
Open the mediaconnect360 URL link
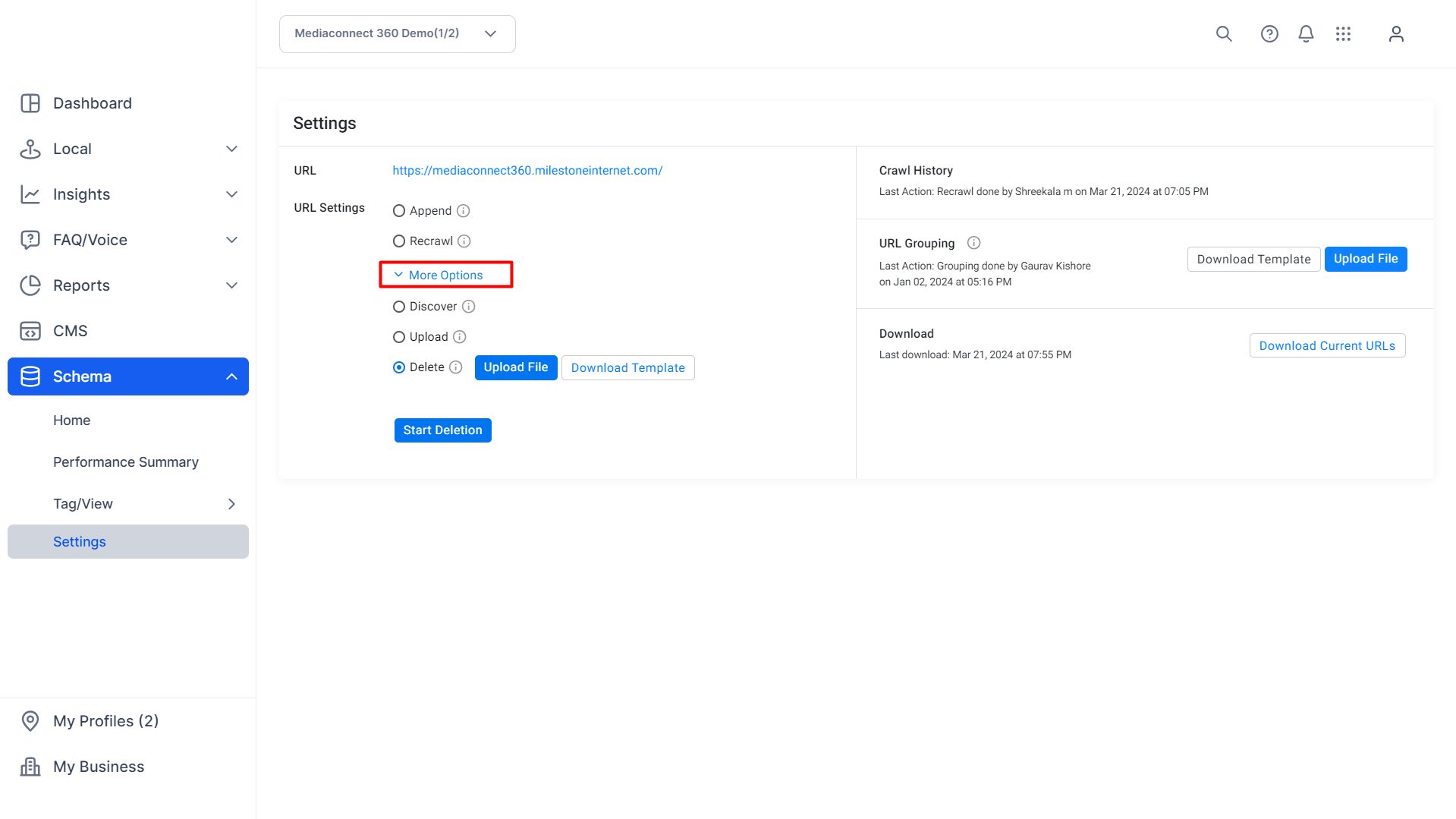(x=527, y=171)
